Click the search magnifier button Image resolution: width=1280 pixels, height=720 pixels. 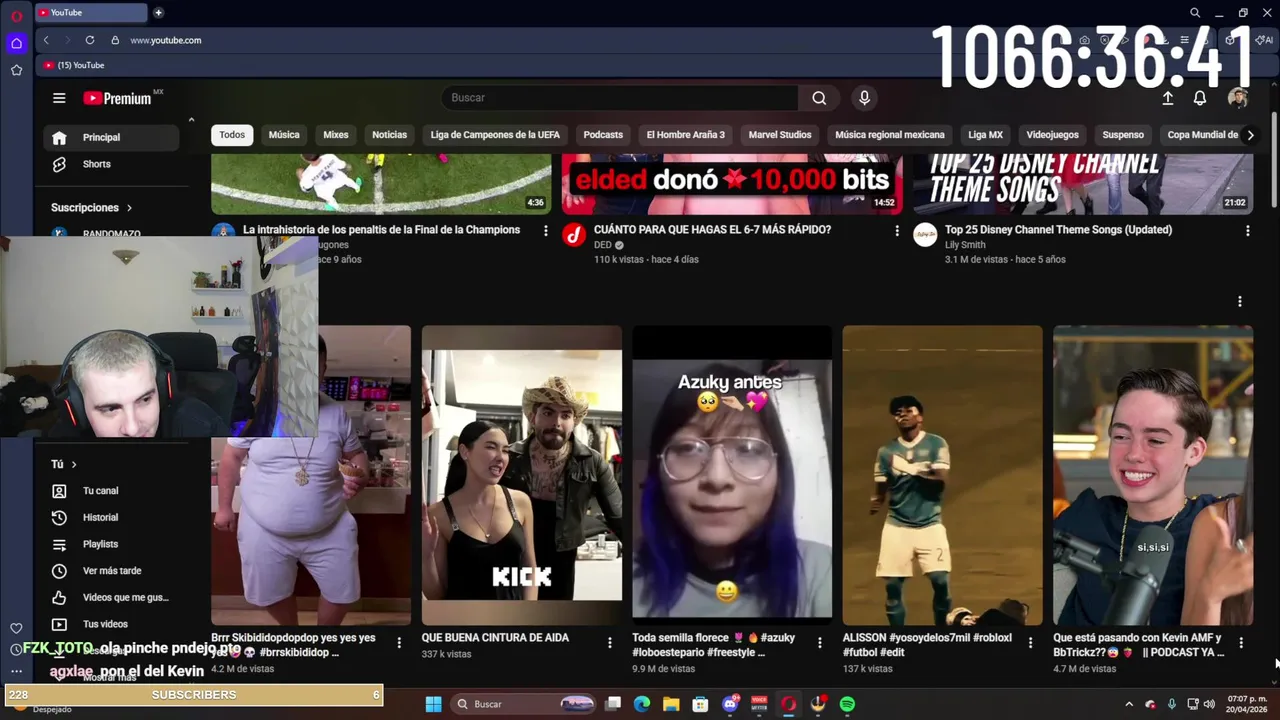(819, 98)
